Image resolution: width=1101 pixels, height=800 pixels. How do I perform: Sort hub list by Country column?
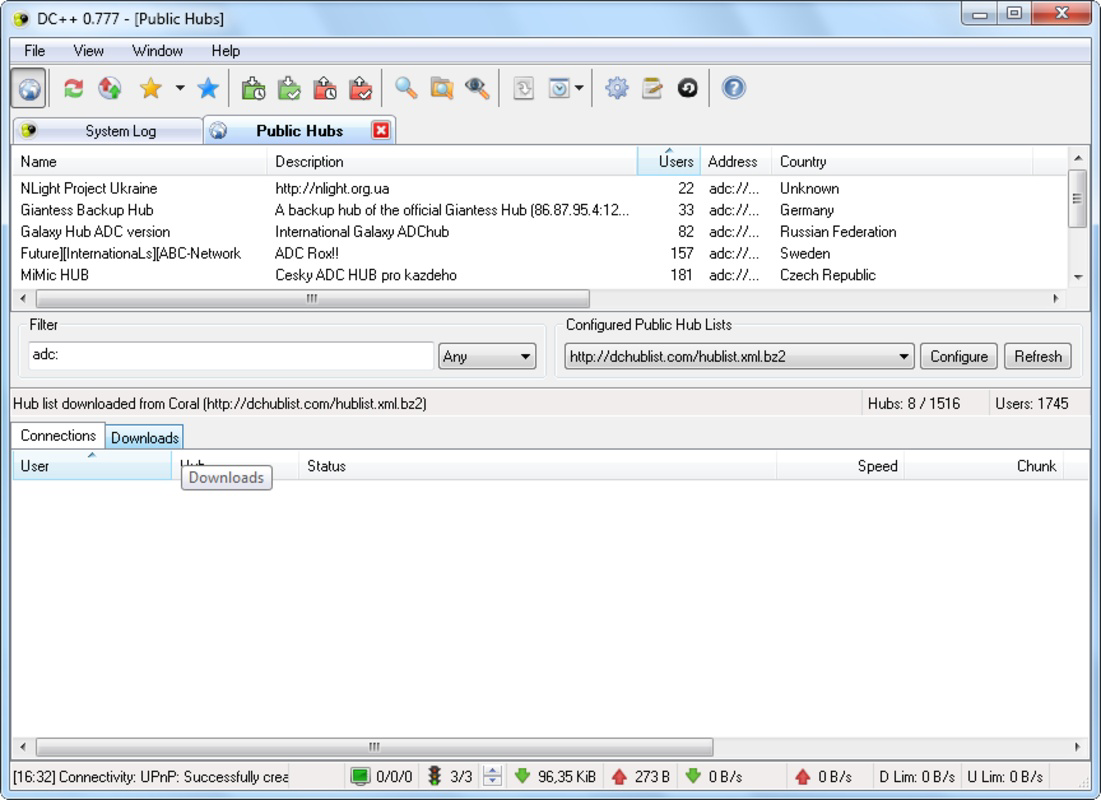pos(902,162)
